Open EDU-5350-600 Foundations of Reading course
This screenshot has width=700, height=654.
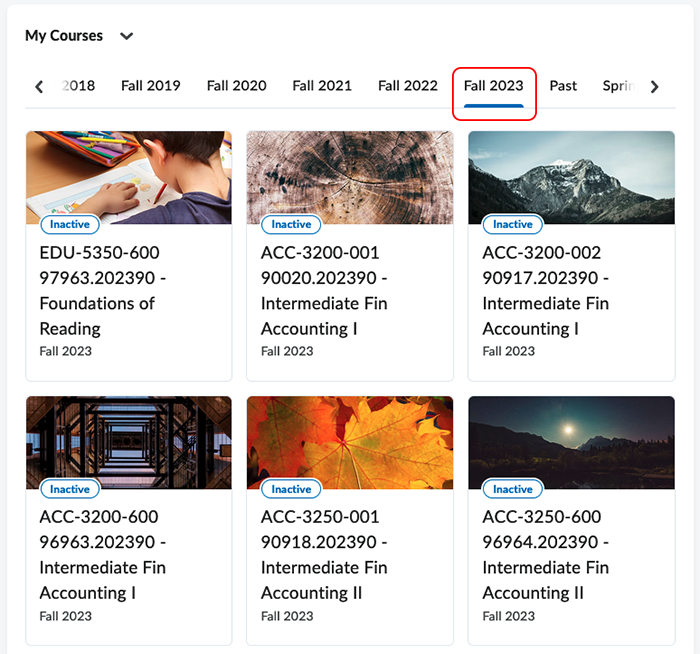tap(98, 290)
